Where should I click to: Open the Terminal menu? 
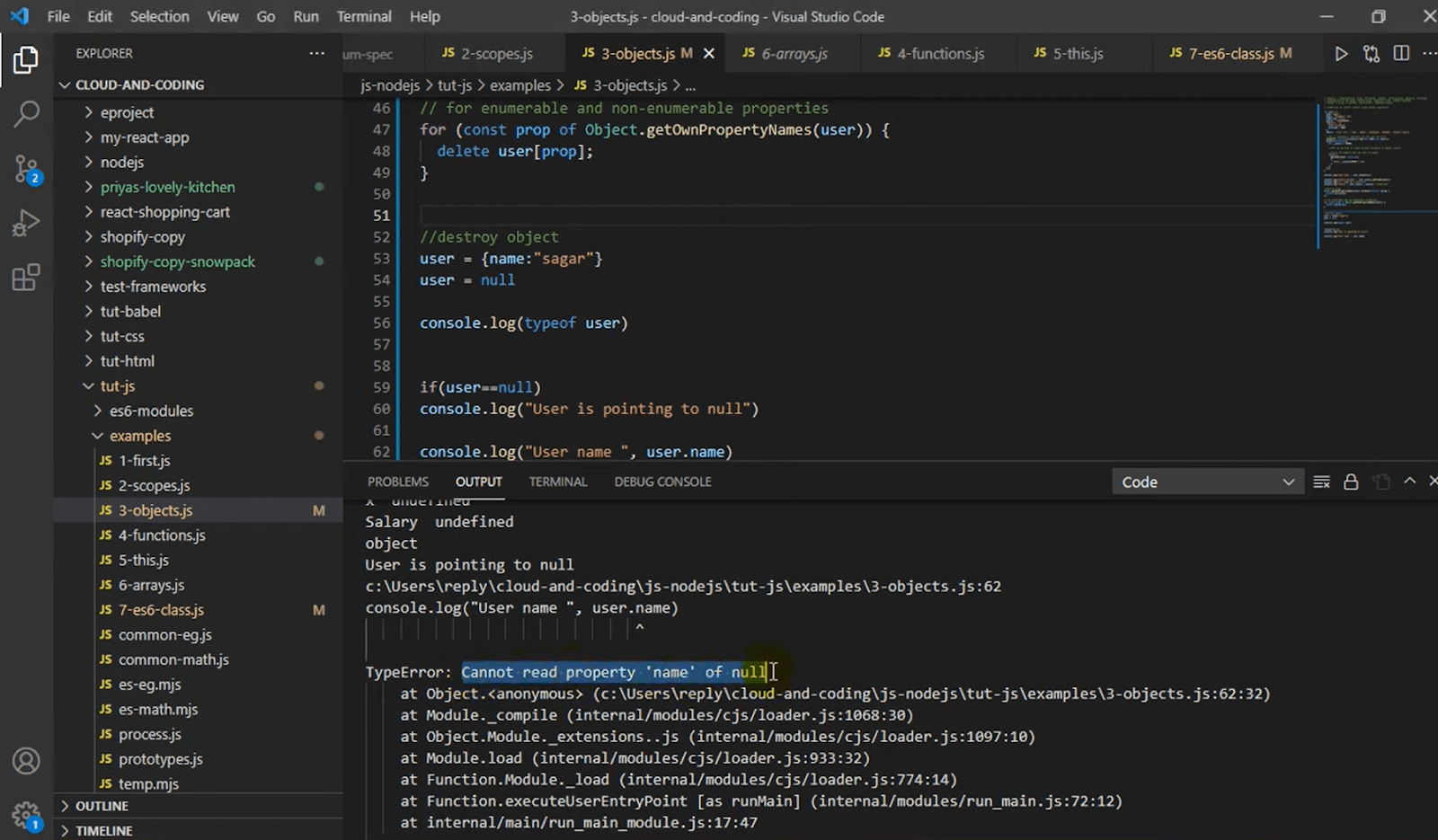pyautogui.click(x=363, y=16)
